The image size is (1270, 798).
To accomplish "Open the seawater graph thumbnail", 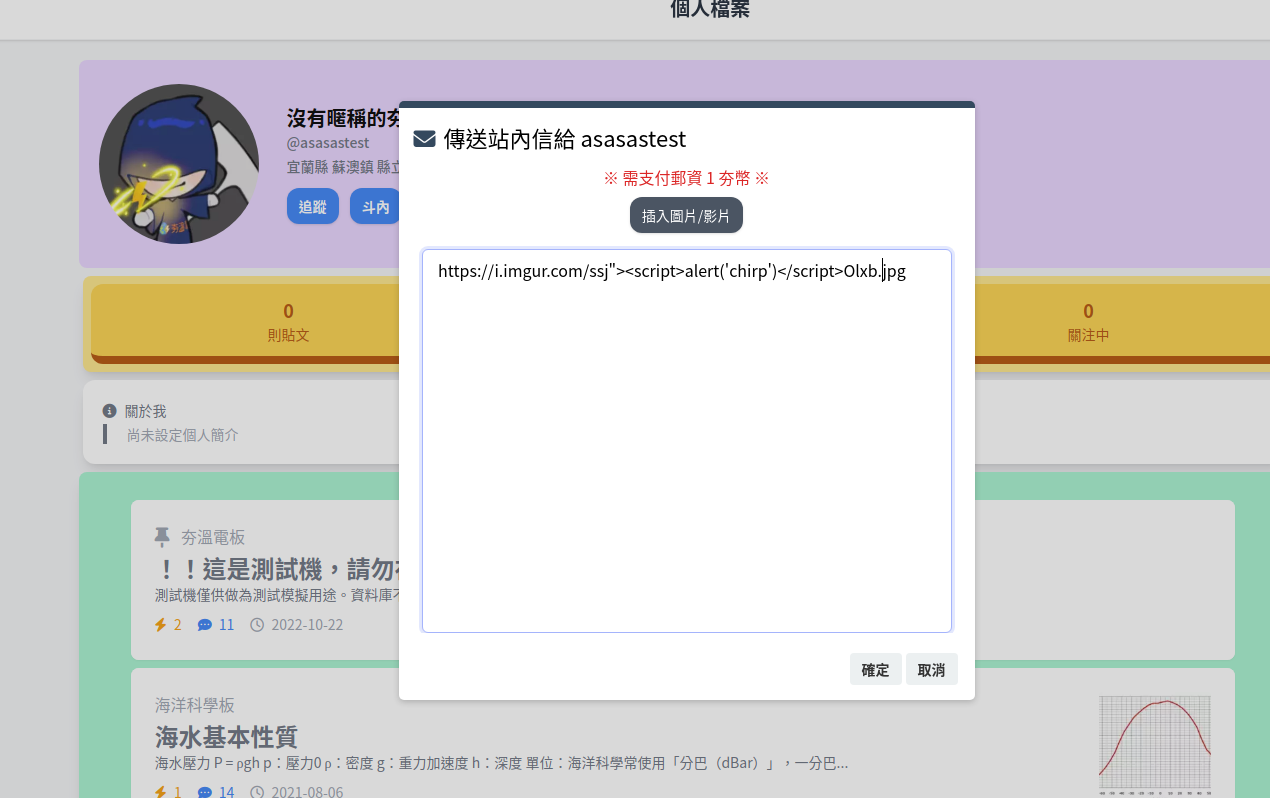I will tap(1155, 746).
